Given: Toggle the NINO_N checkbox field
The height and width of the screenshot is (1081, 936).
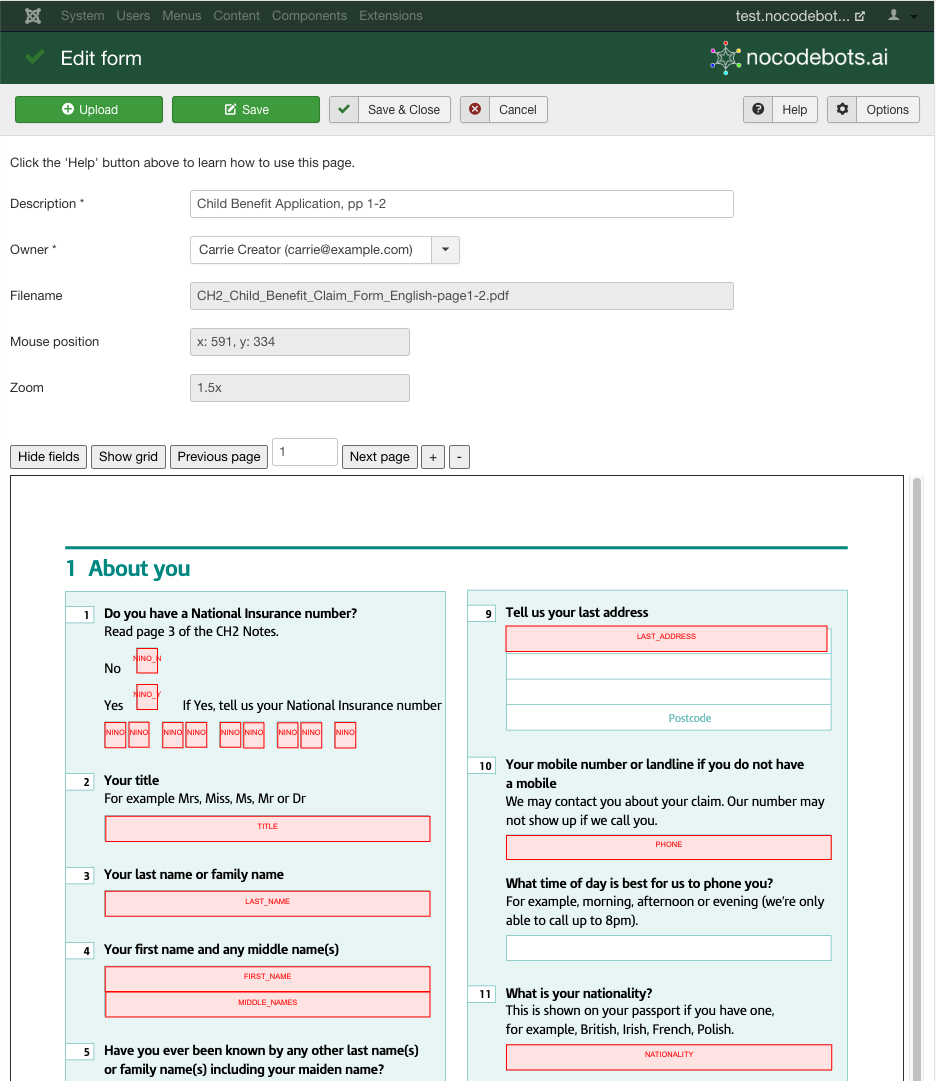Looking at the screenshot, I should [147, 660].
